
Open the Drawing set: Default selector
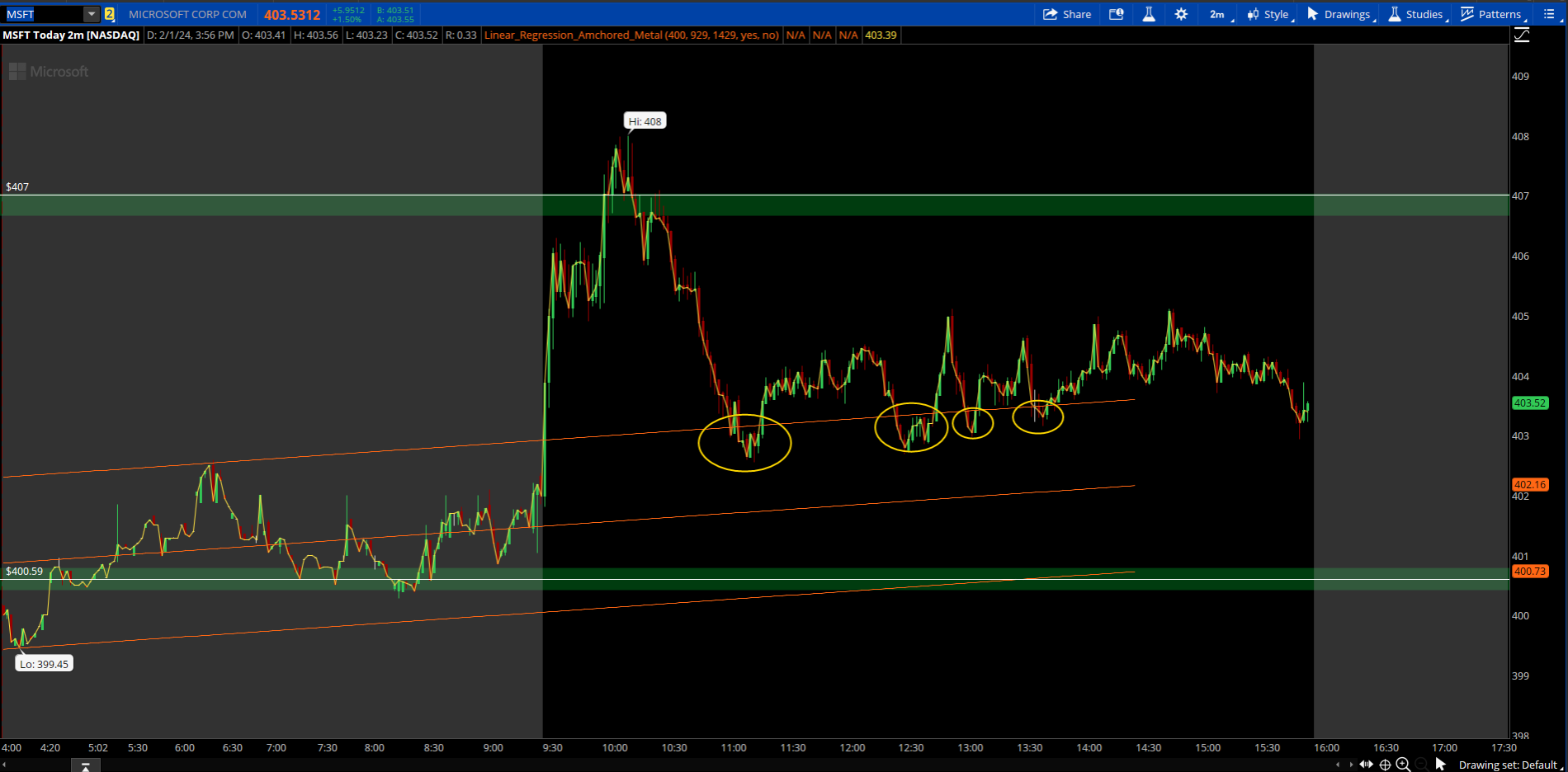pos(1509,765)
